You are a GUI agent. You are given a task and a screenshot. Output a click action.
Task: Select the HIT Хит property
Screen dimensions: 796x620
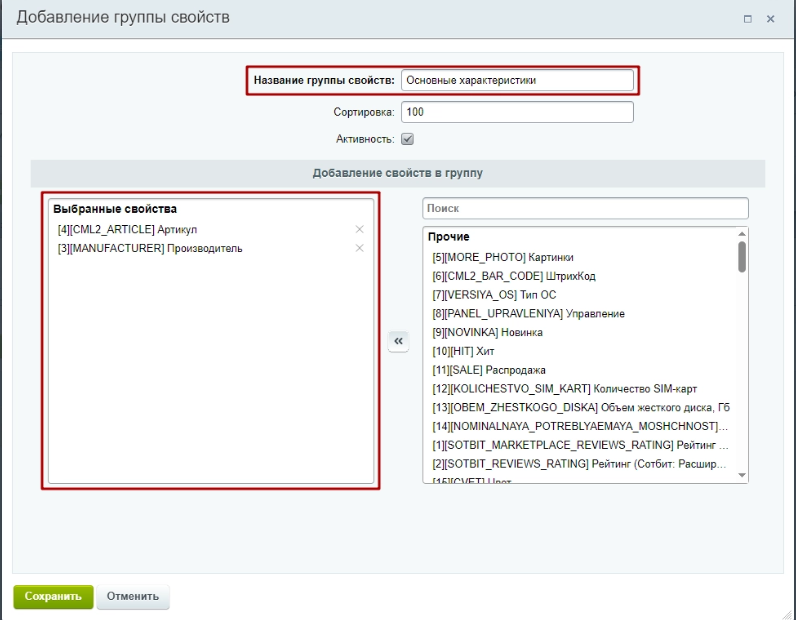pos(464,352)
